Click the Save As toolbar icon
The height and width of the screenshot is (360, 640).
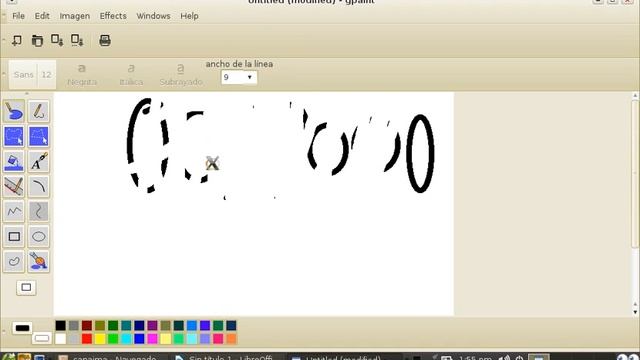pyautogui.click(x=77, y=40)
